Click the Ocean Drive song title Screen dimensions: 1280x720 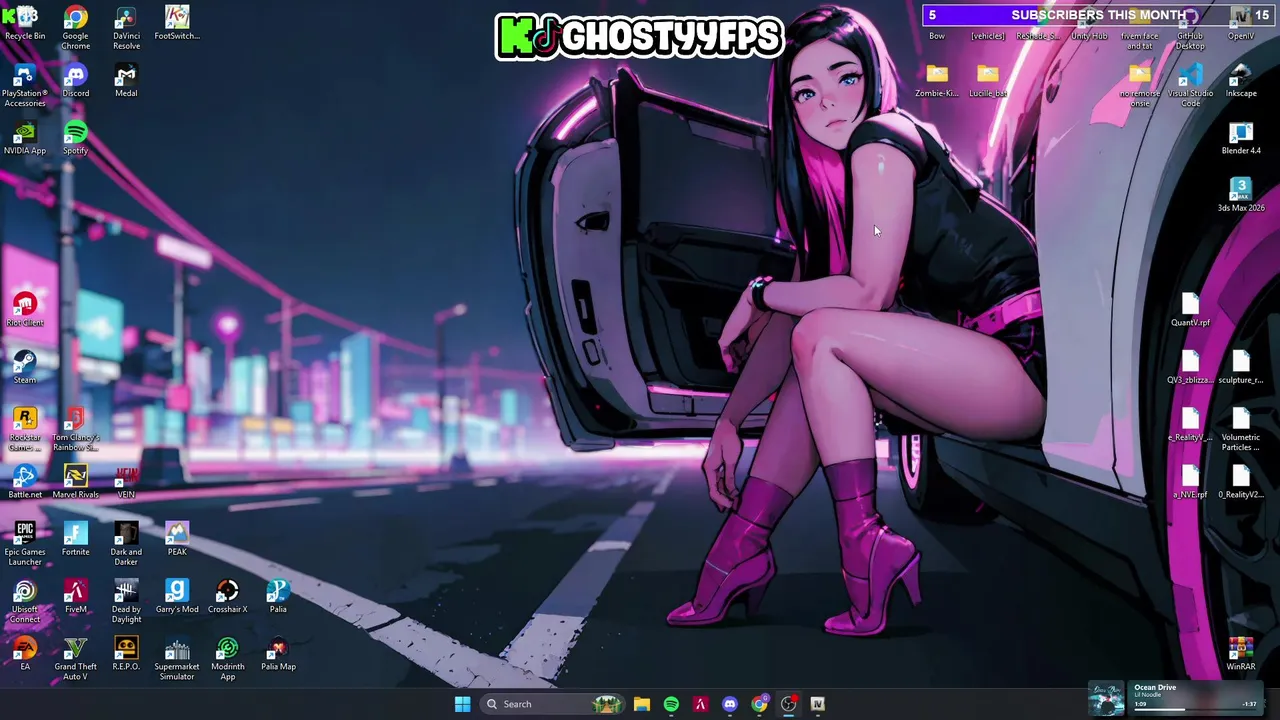click(1155, 687)
